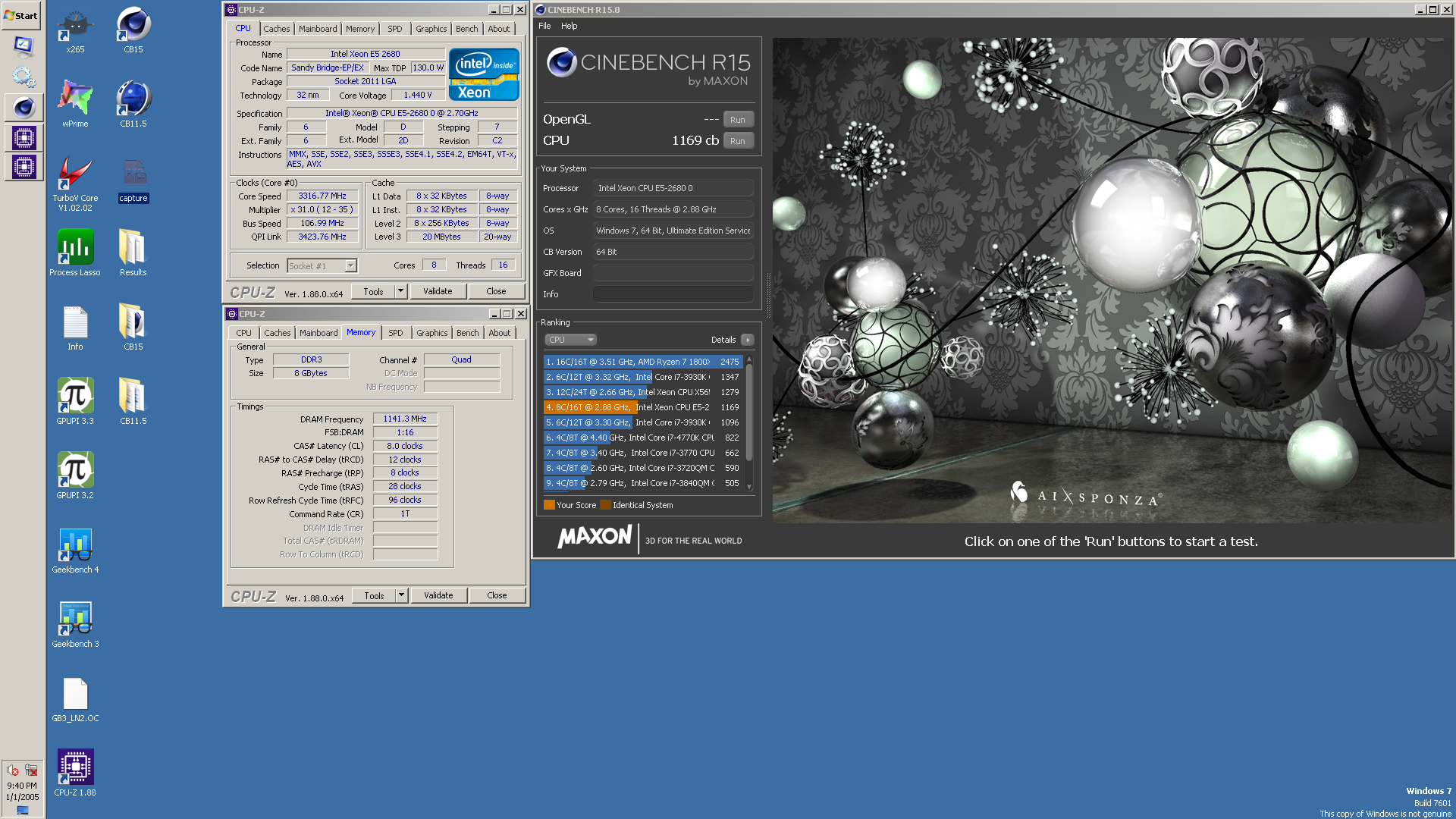
Task: Open the CB11.5 Cinebench shortcut icon
Action: click(133, 104)
